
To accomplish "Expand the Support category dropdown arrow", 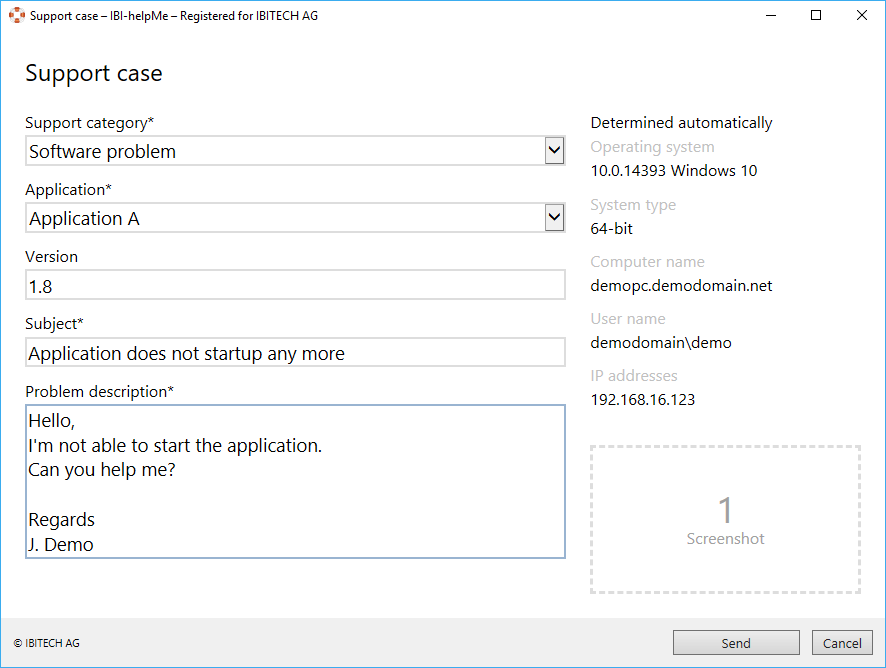I will point(554,151).
